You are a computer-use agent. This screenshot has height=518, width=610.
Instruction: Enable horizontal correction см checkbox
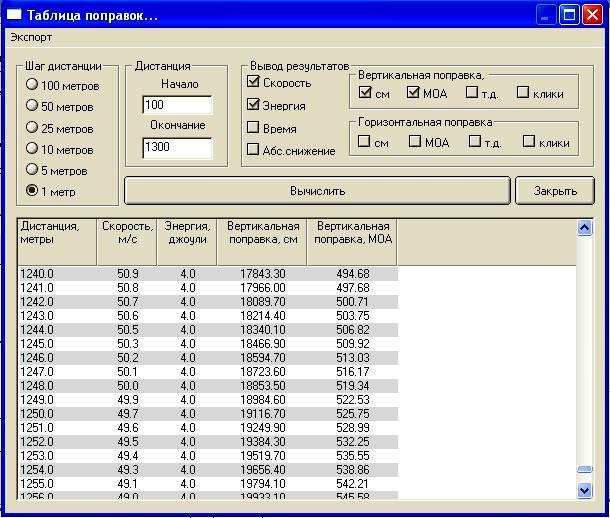tap(364, 141)
